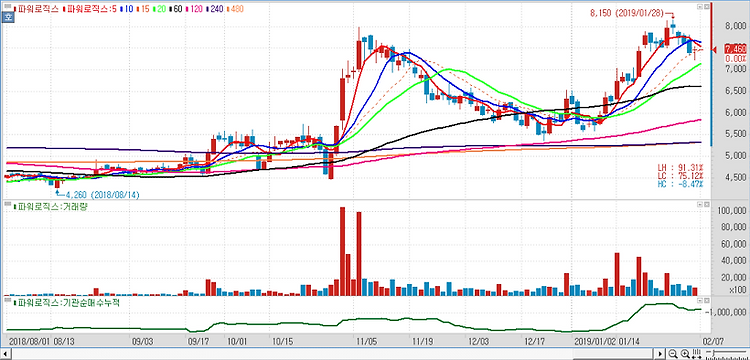Viewport: 750px width, 360px height.
Task: Click the 10/01 date label
Action: (x=237, y=341)
